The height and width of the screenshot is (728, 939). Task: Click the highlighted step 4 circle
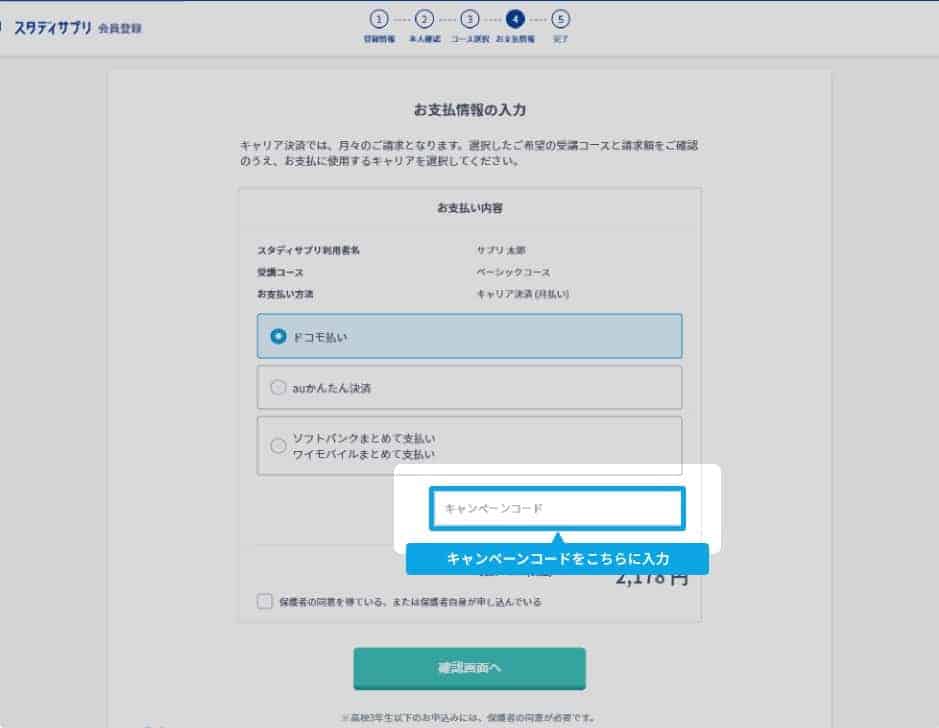pos(515,19)
